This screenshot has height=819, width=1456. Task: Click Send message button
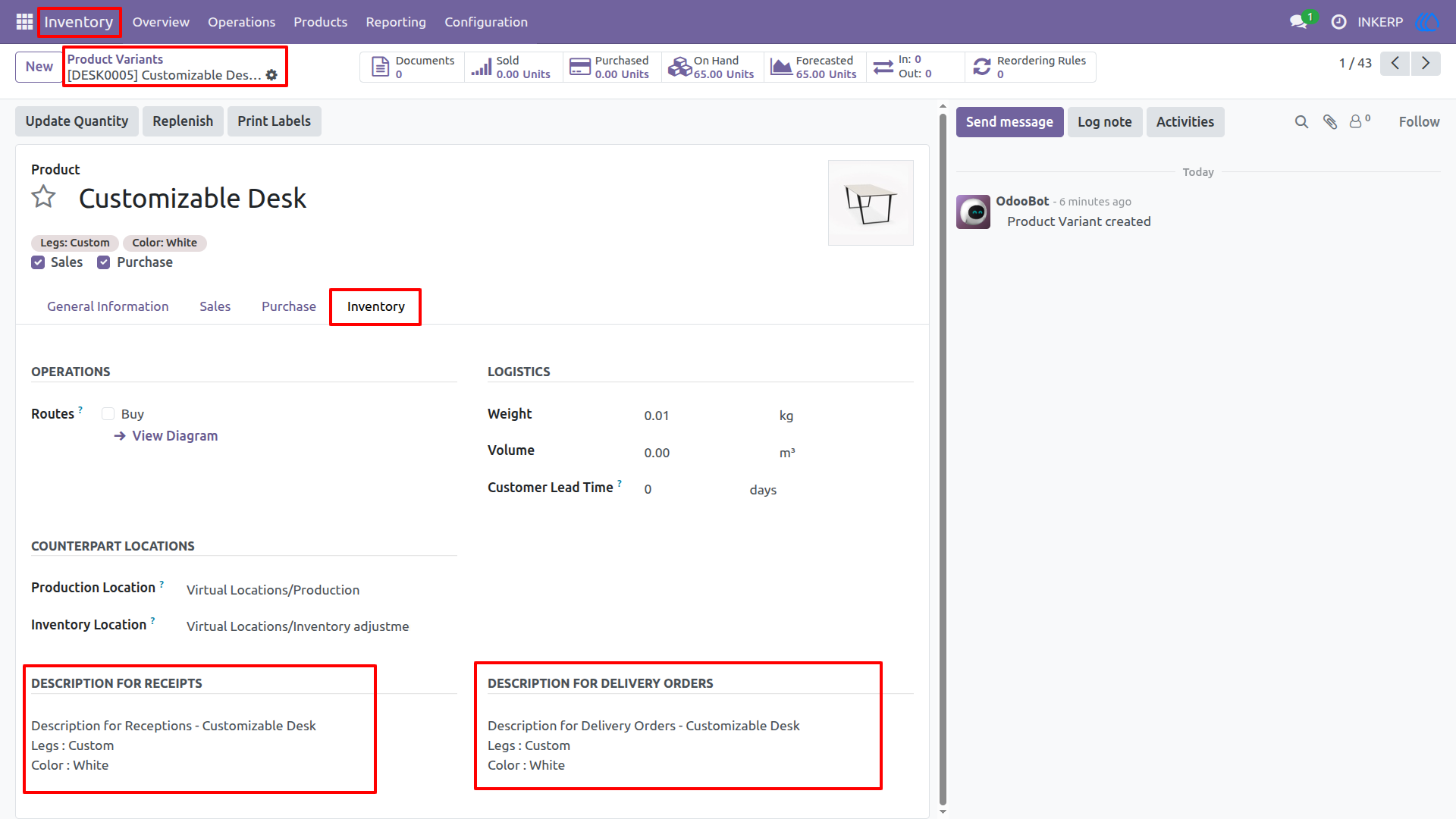click(1009, 122)
